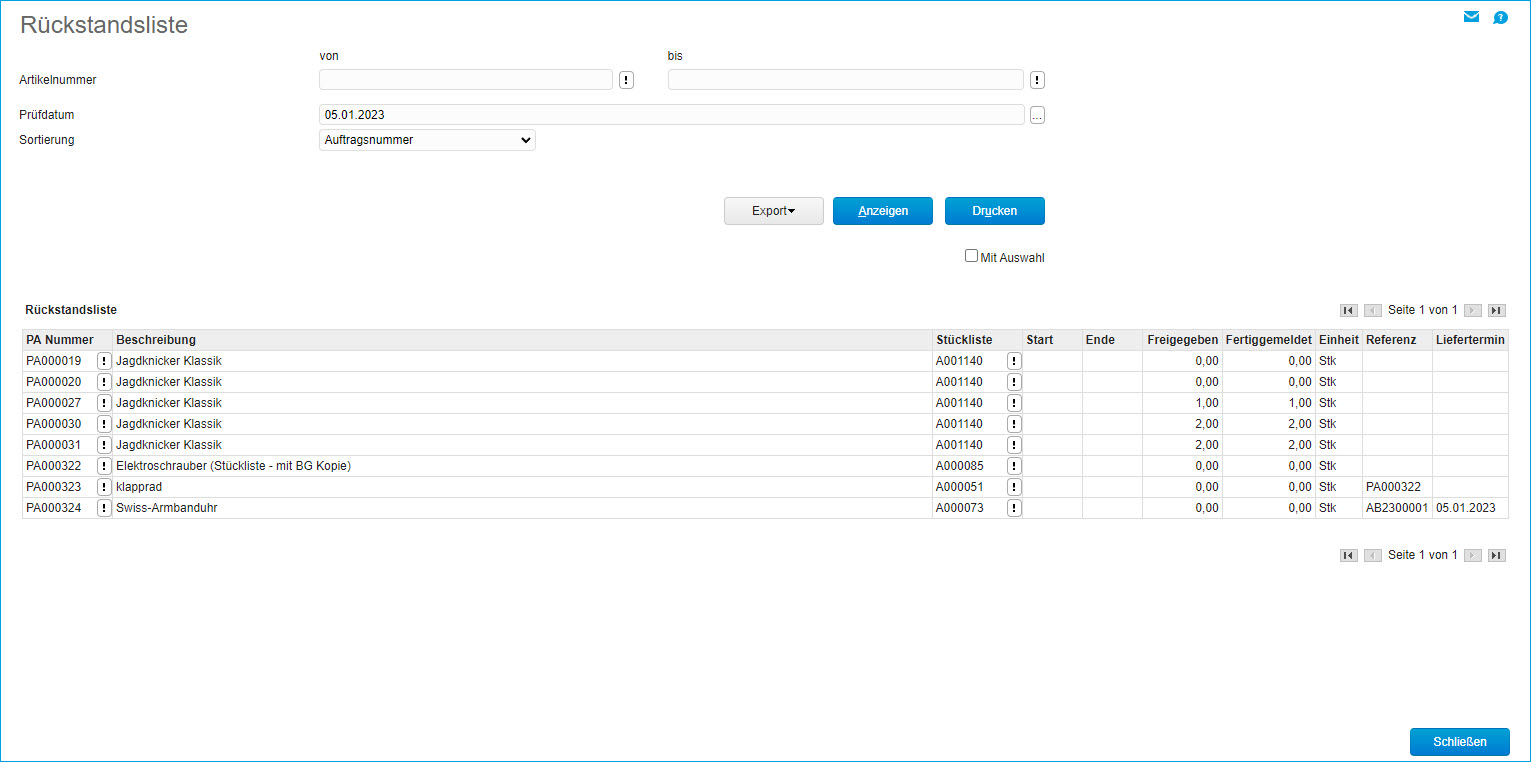The height and width of the screenshot is (762, 1531).
Task: Open the help question mark icon
Action: (1500, 18)
